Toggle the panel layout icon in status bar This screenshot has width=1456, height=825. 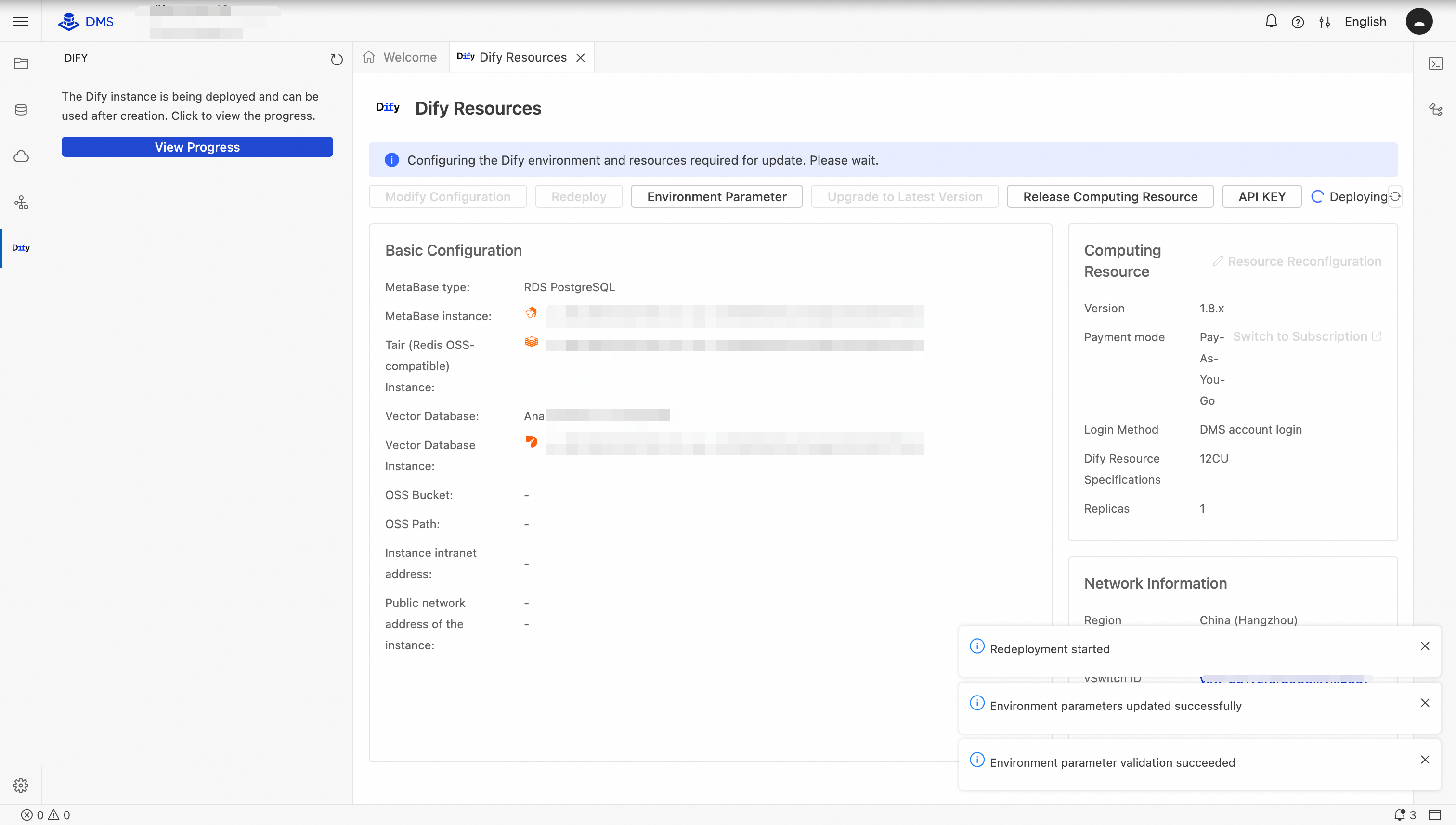1434,815
